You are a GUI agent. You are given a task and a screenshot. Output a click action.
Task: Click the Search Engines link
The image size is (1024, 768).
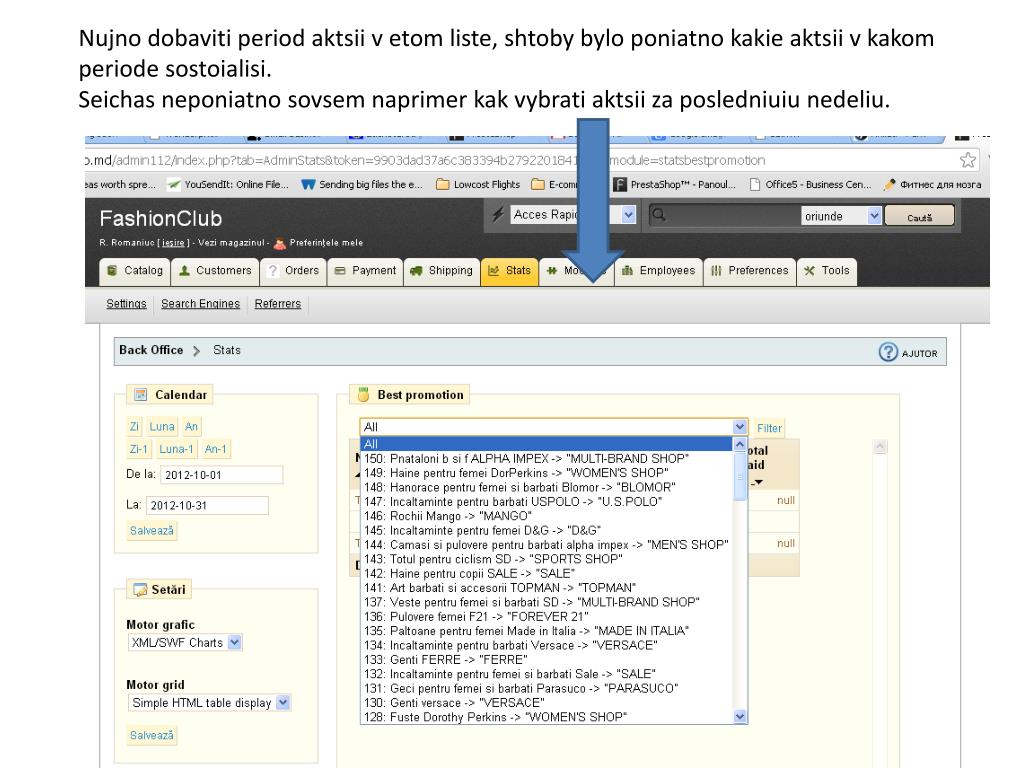tap(200, 304)
